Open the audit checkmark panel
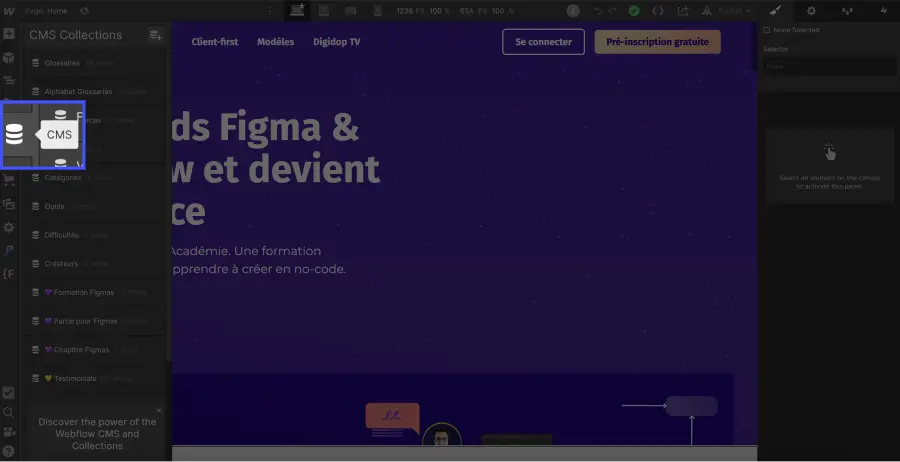Viewport: 900px width, 462px height. coord(9,393)
